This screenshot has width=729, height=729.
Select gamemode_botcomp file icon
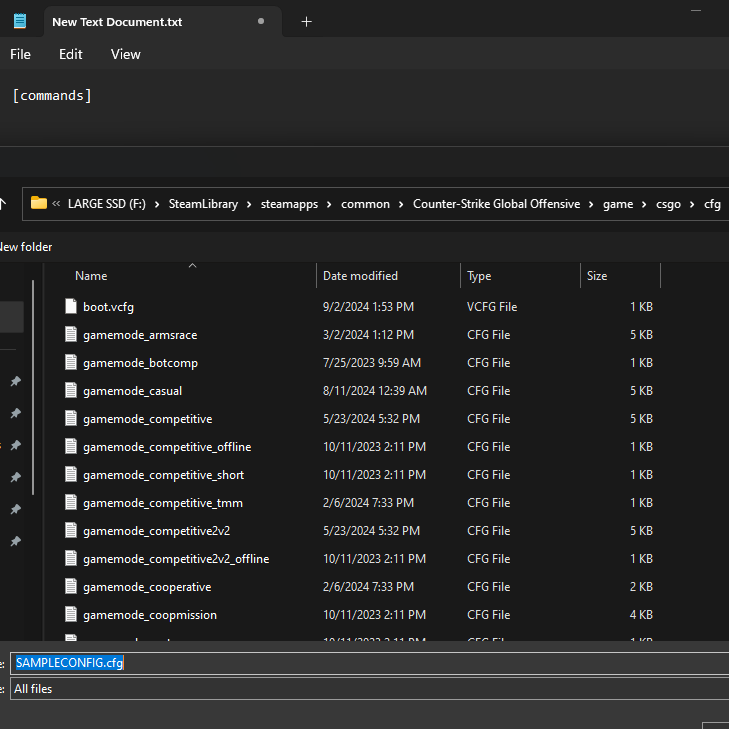pyautogui.click(x=71, y=362)
